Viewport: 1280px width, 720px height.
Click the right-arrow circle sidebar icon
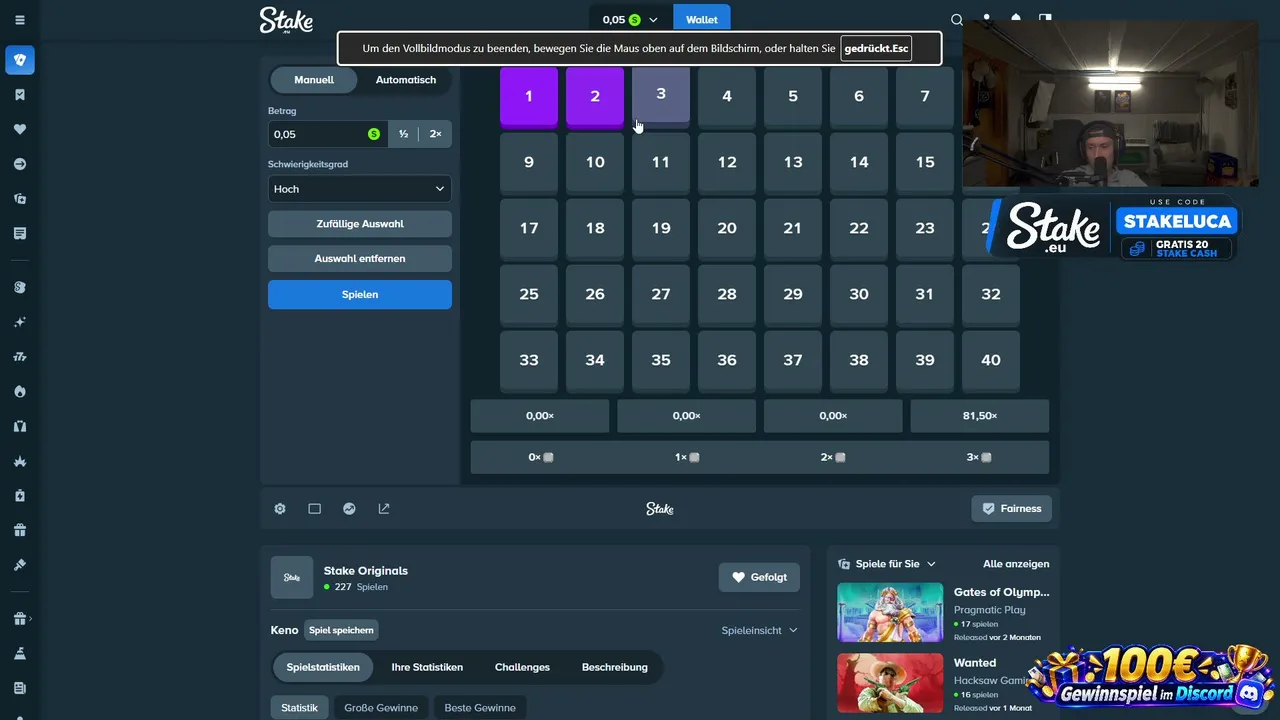20,164
